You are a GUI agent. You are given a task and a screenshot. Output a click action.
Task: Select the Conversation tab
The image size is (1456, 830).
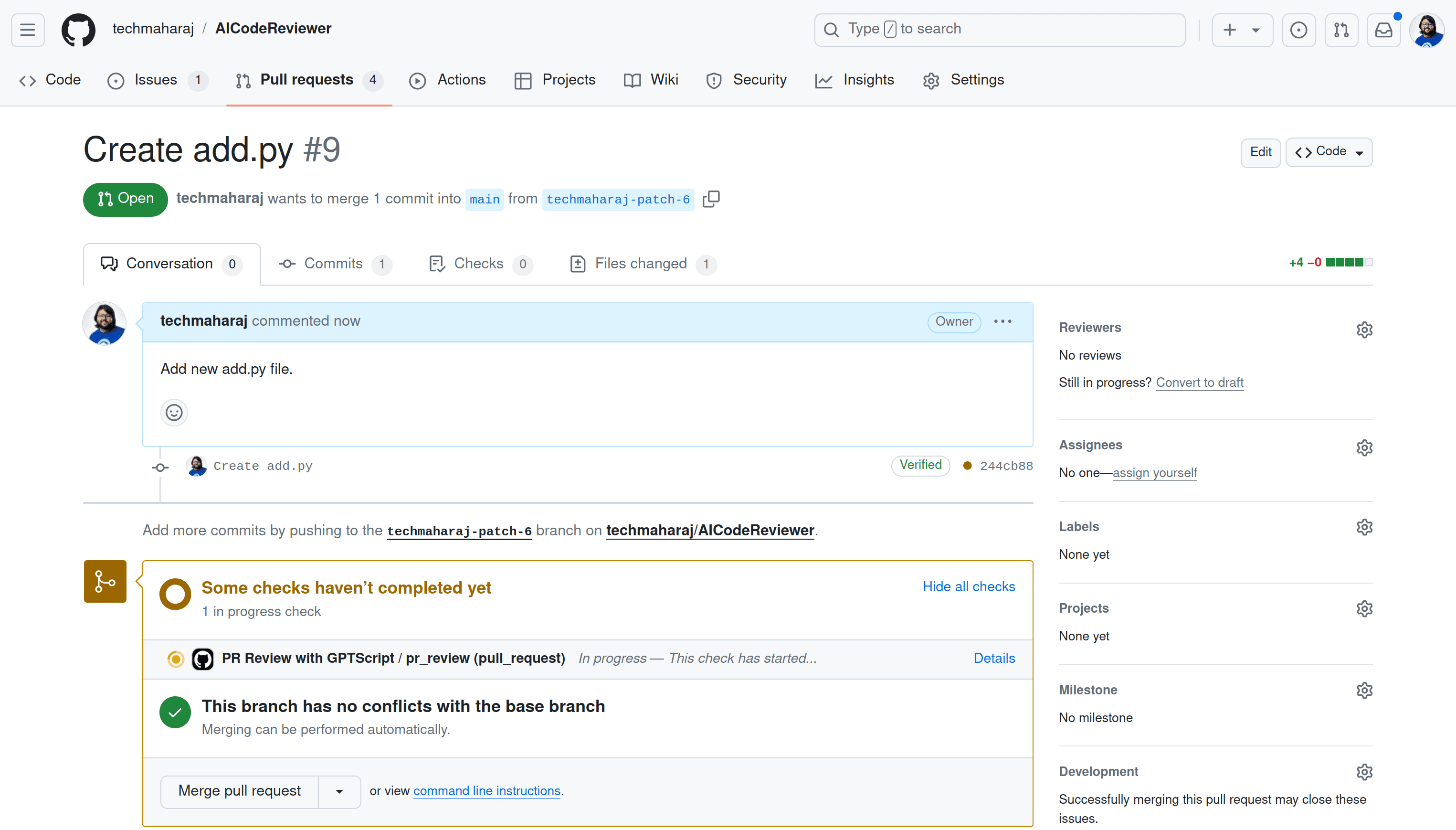coord(172,264)
